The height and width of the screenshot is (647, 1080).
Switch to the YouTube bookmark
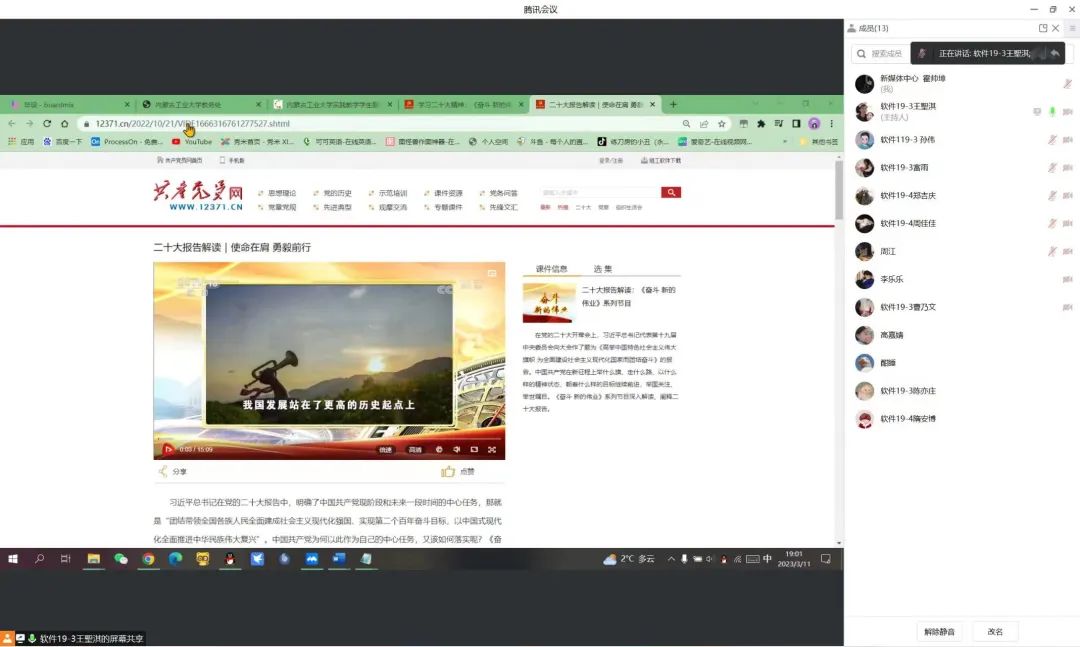click(191, 142)
